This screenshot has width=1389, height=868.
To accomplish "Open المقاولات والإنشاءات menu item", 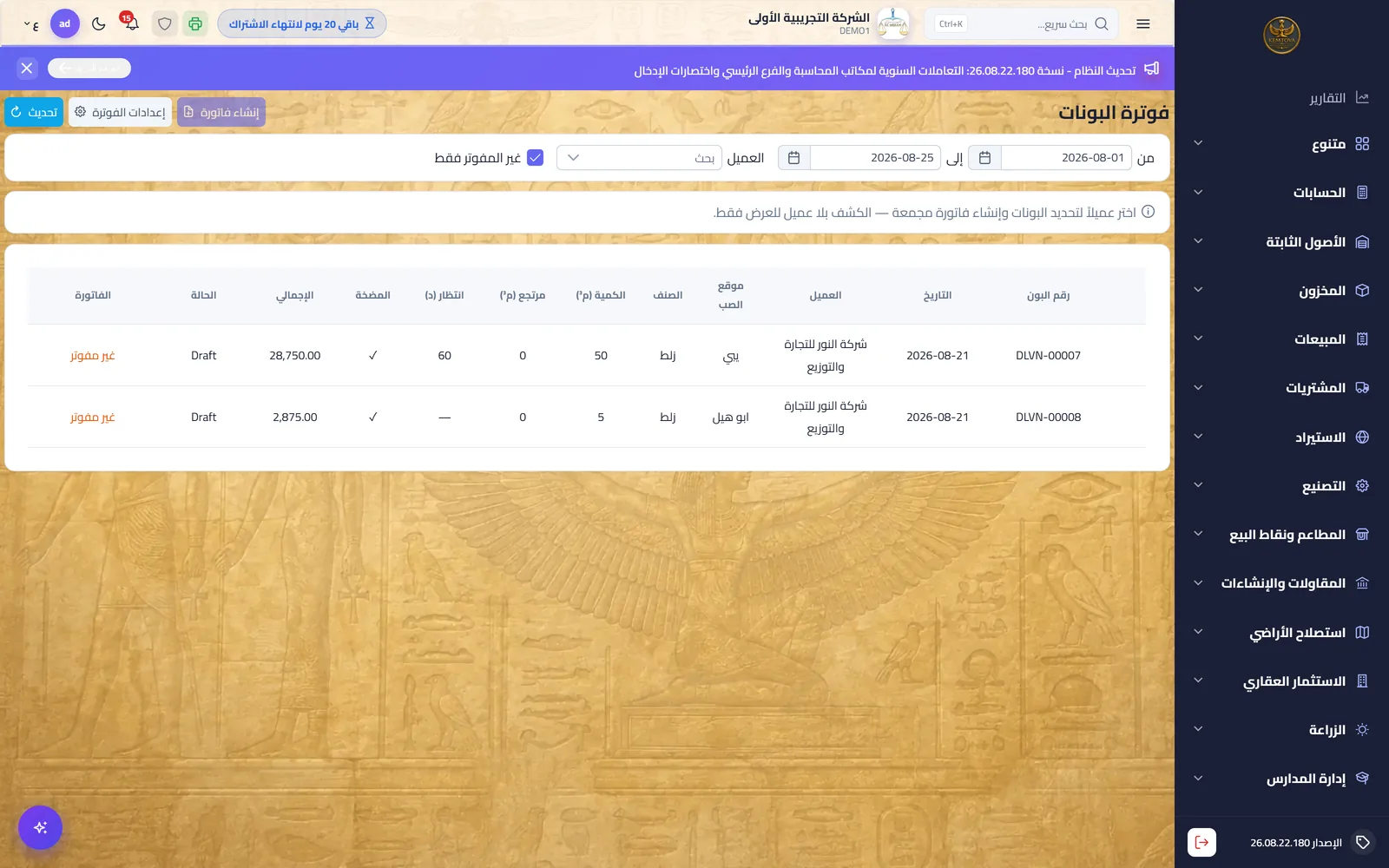I will point(1282,583).
